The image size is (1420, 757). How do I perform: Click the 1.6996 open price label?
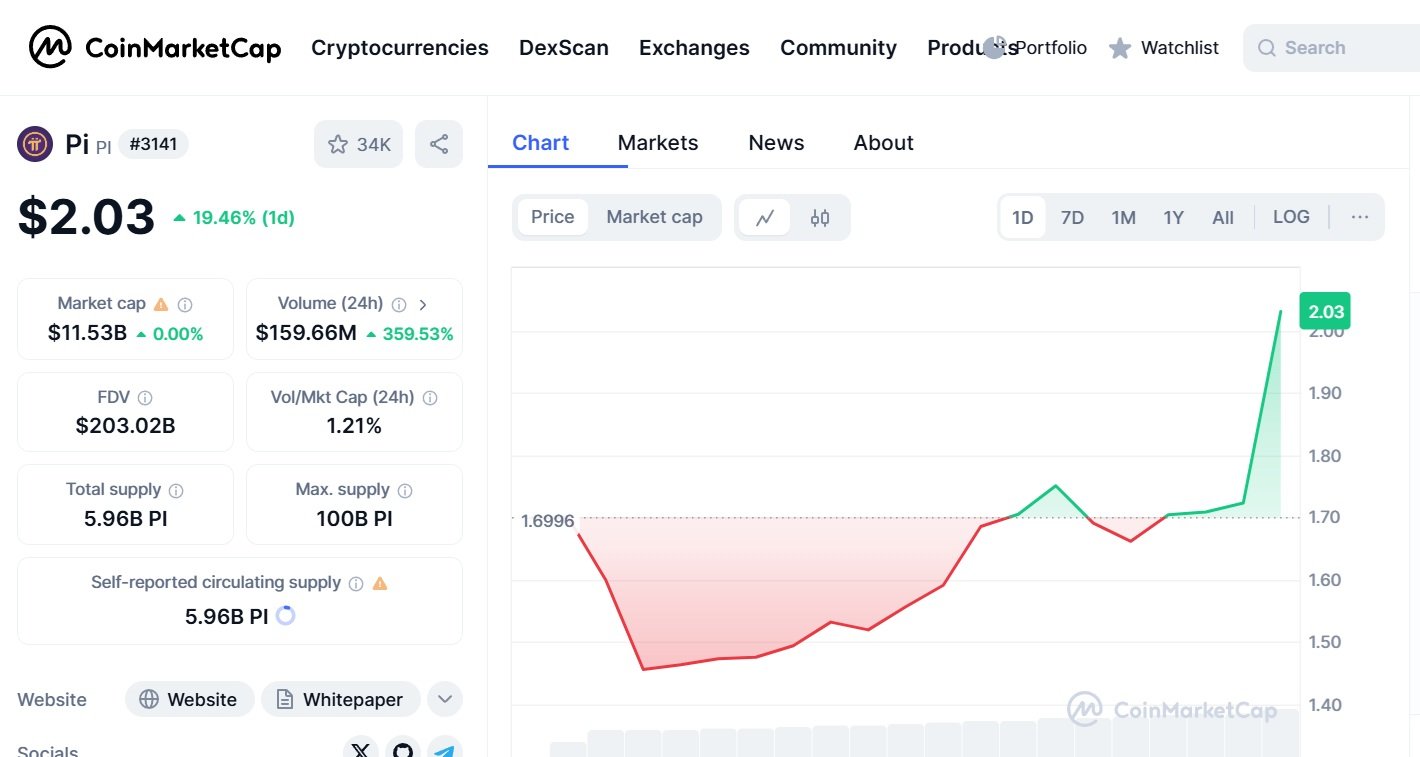(548, 521)
